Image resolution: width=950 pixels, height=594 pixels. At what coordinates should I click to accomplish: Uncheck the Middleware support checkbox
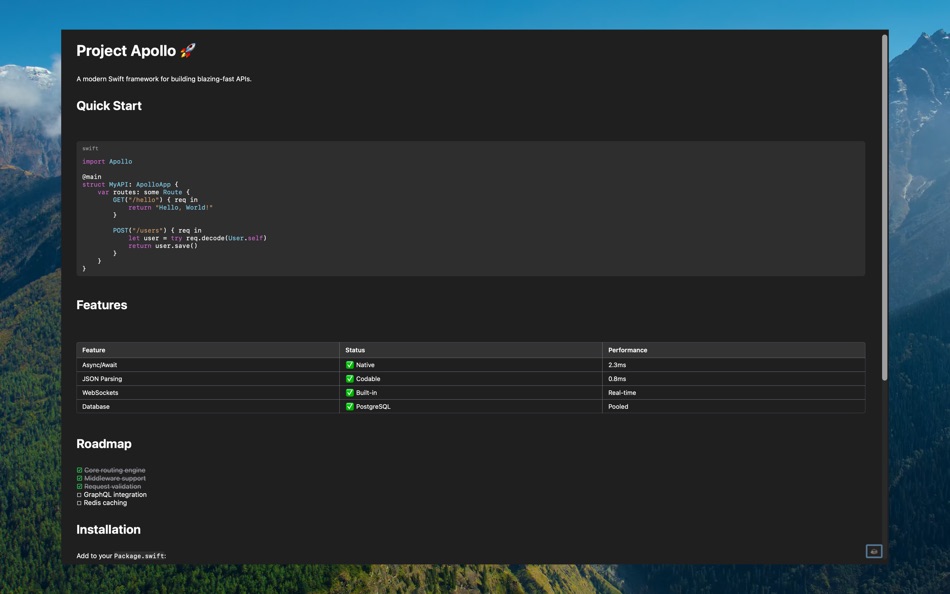(x=80, y=478)
